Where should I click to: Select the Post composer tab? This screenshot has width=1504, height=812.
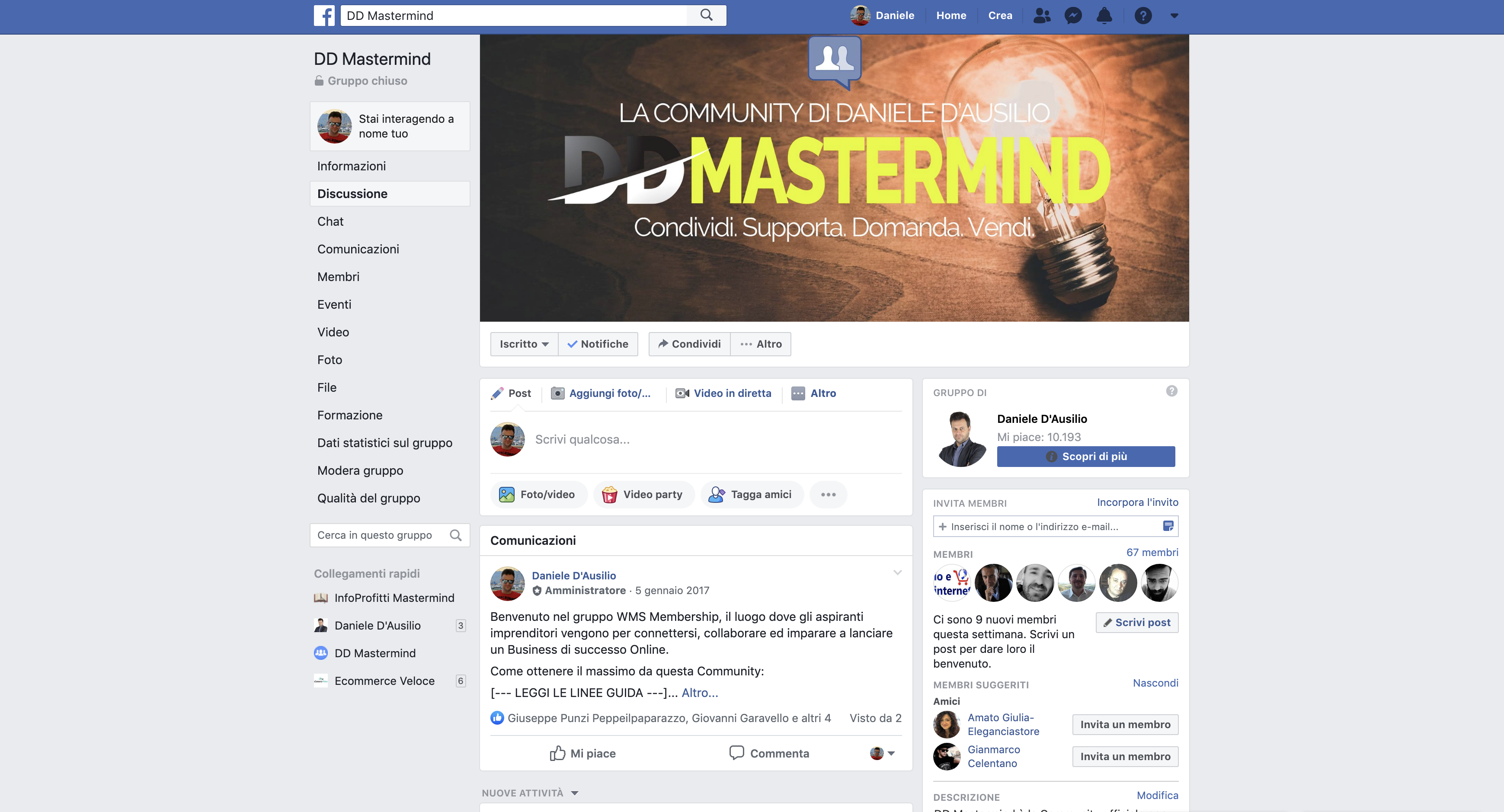tap(511, 393)
